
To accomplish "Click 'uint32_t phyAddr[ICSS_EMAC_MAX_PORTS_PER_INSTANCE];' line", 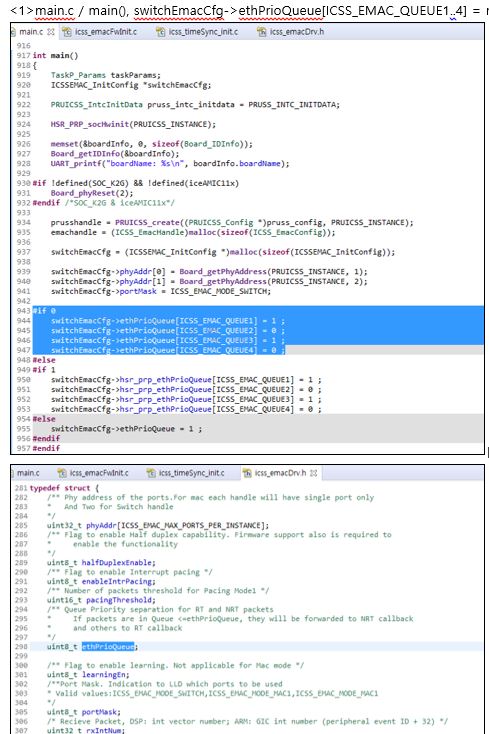I will pyautogui.click(x=157, y=526).
